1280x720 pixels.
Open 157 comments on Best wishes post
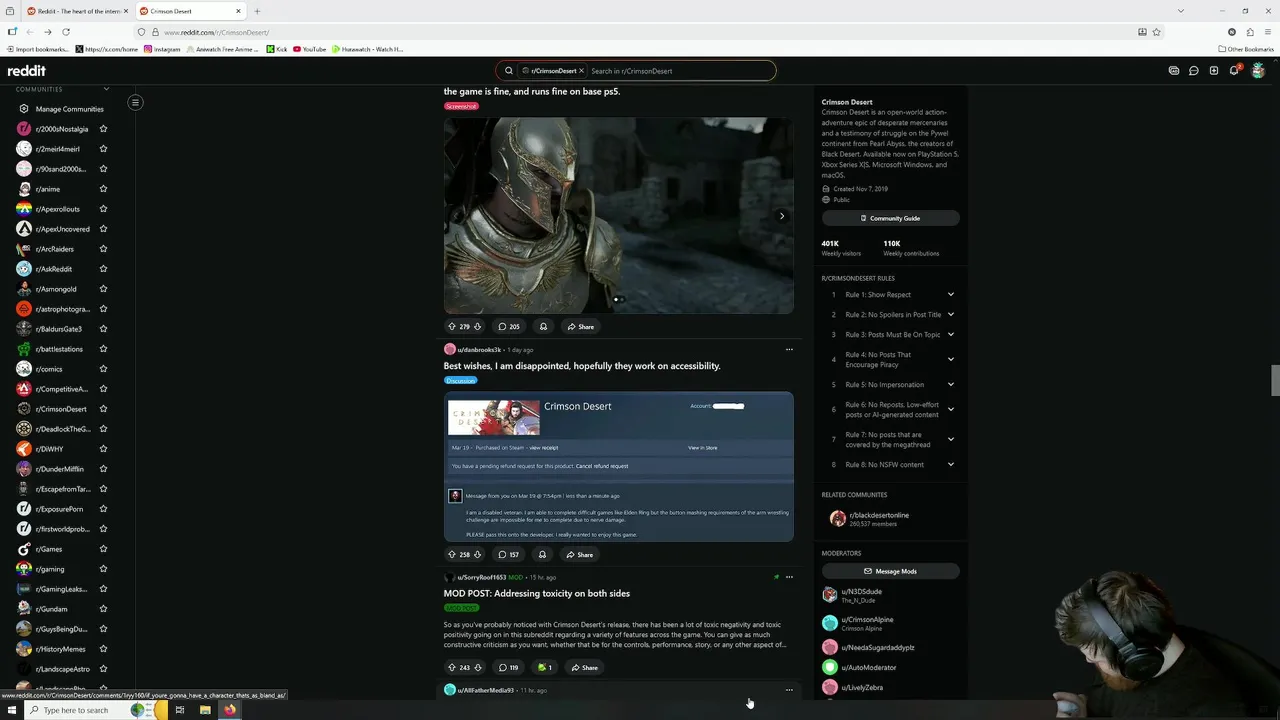pyautogui.click(x=508, y=554)
